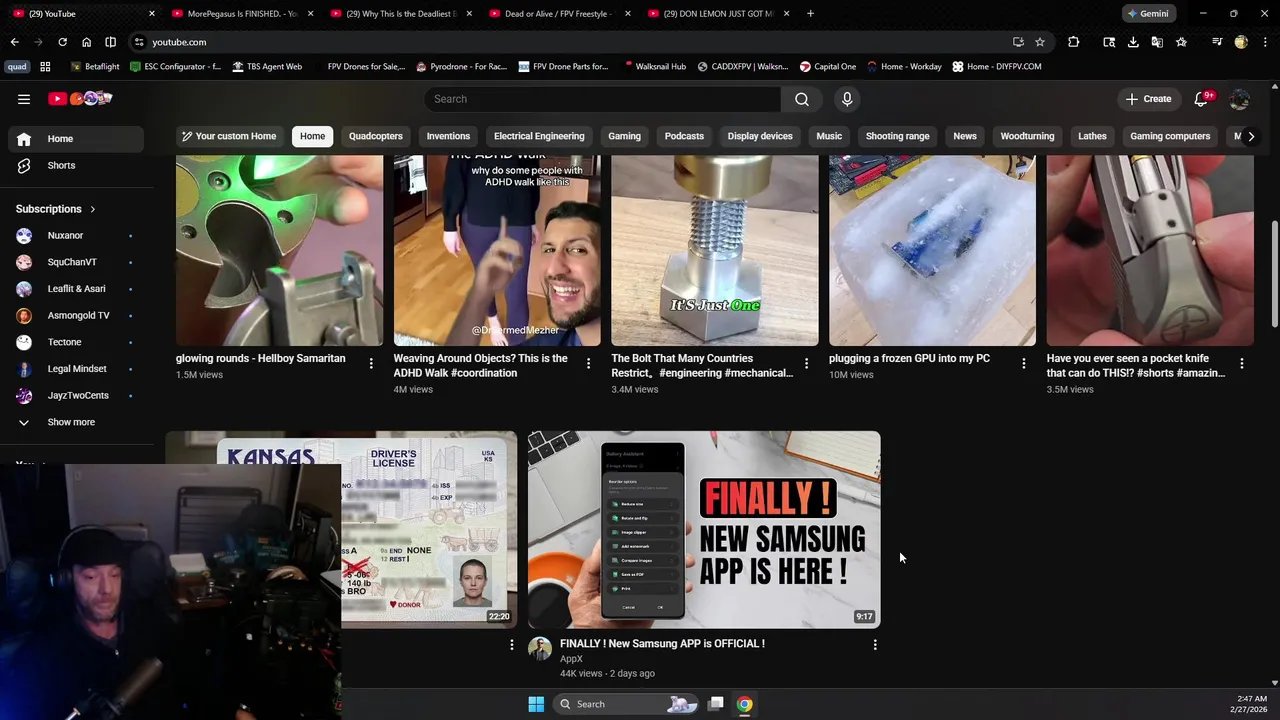Open the Asmongold TV subscription
1280x720 pixels.
(76, 315)
